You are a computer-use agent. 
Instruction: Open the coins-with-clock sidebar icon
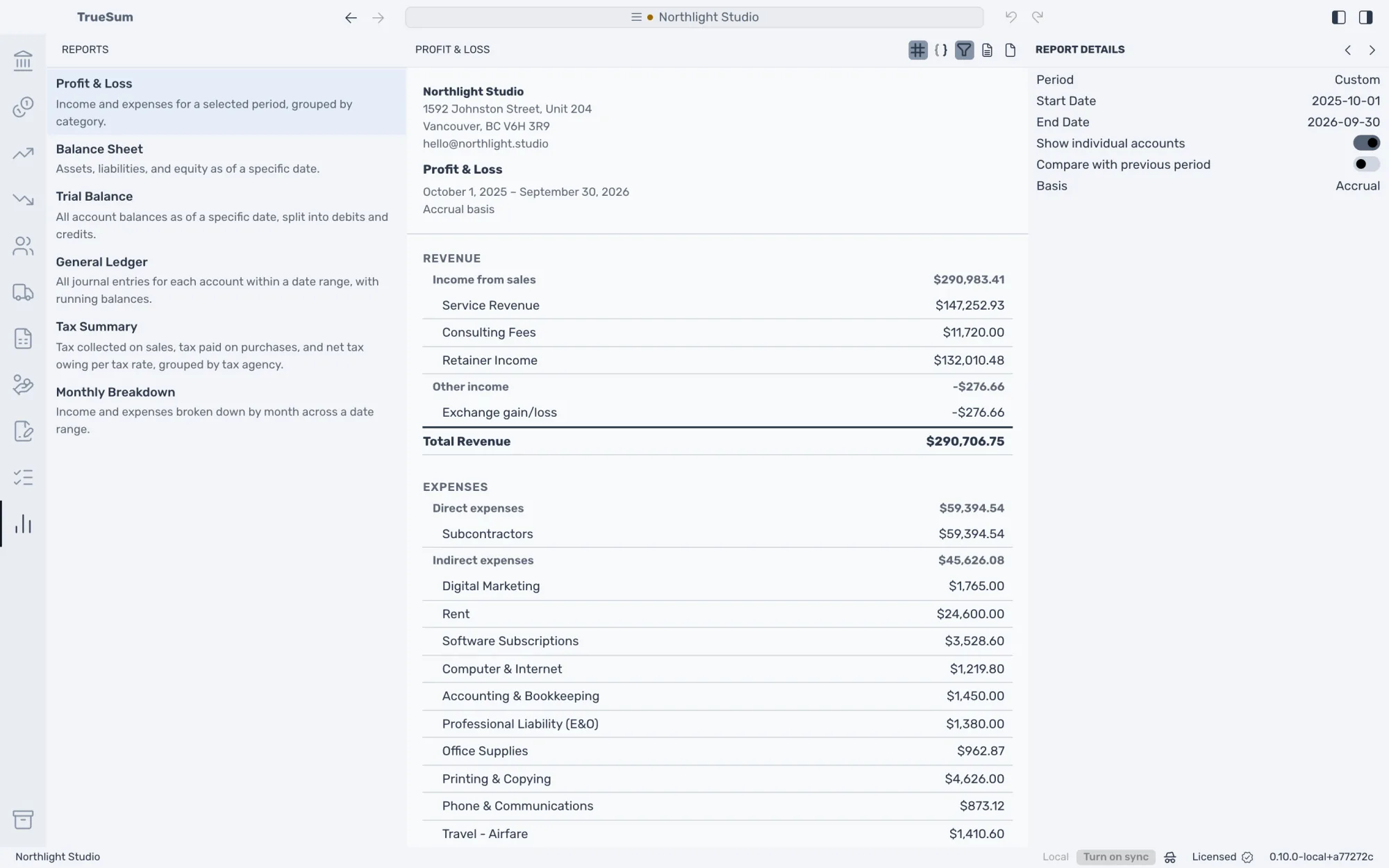(x=23, y=107)
